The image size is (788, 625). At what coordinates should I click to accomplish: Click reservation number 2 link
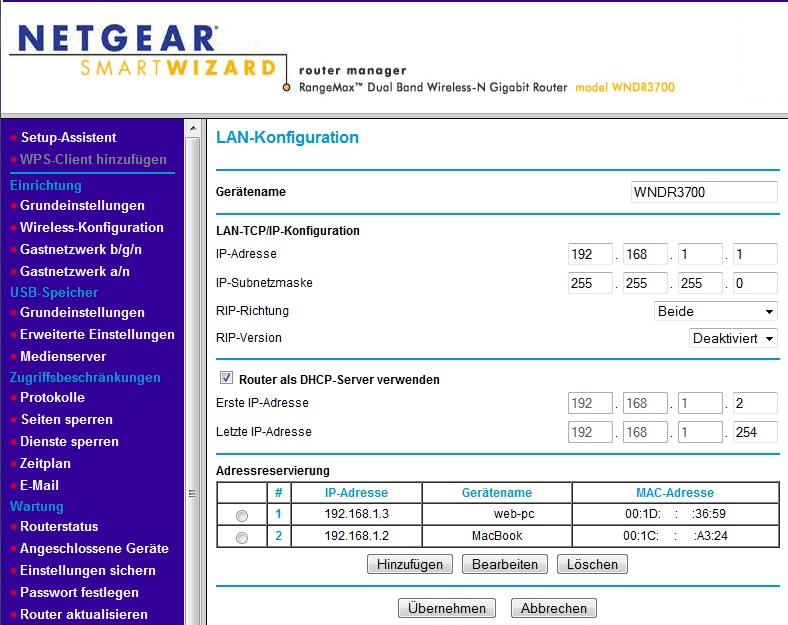click(x=278, y=536)
